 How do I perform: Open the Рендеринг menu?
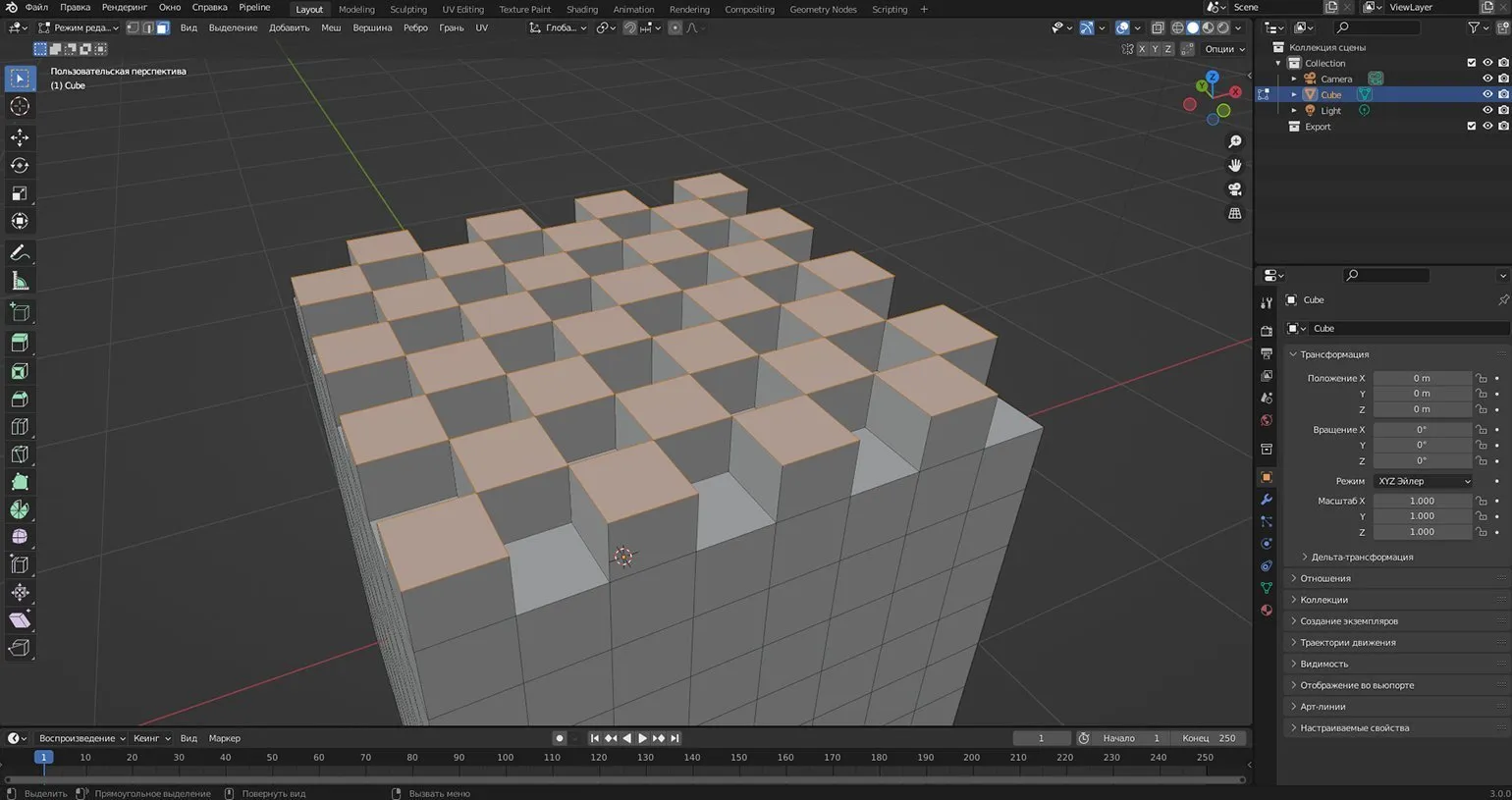[124, 8]
